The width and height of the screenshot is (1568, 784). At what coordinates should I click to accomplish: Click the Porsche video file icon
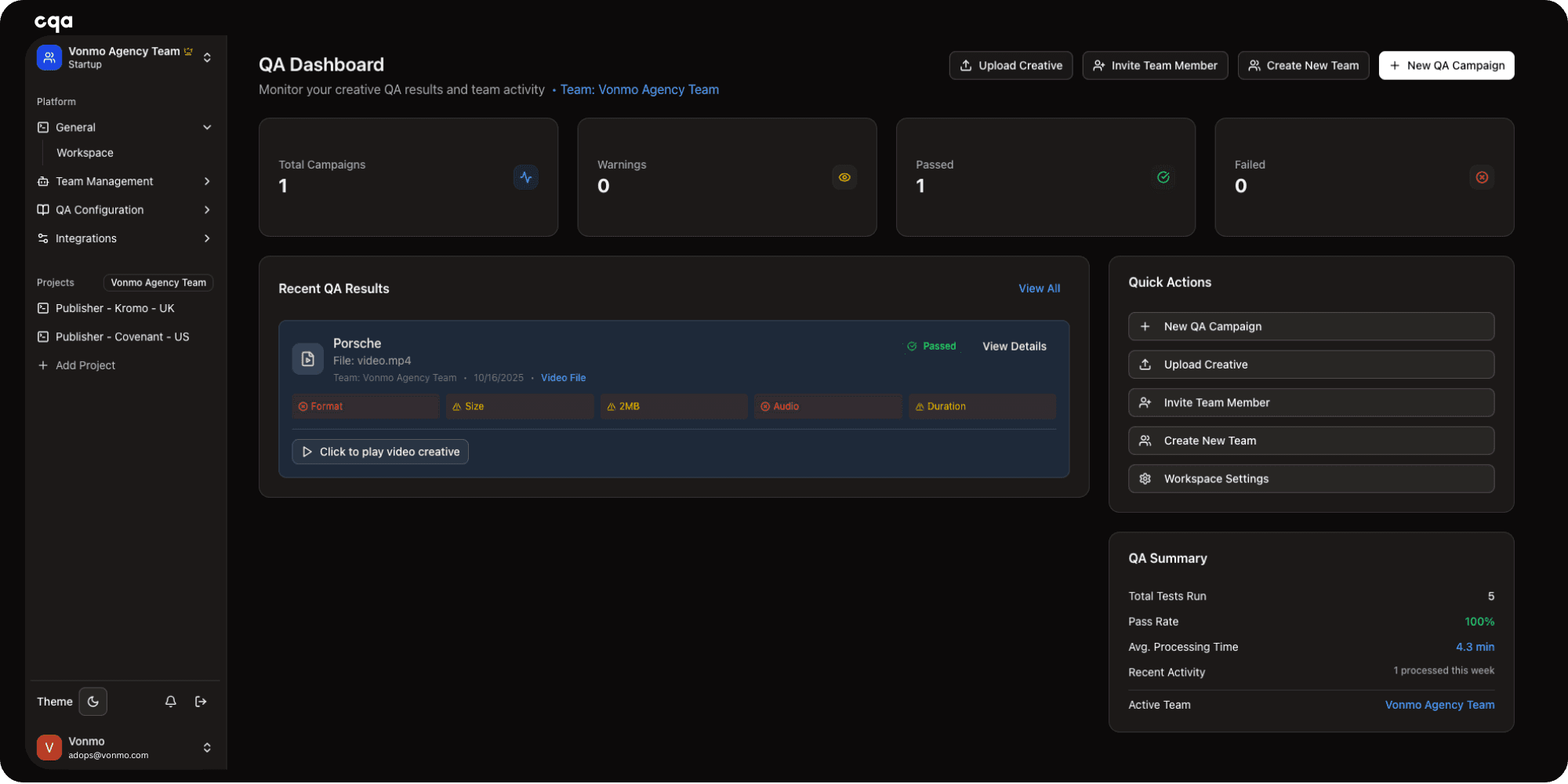point(308,359)
